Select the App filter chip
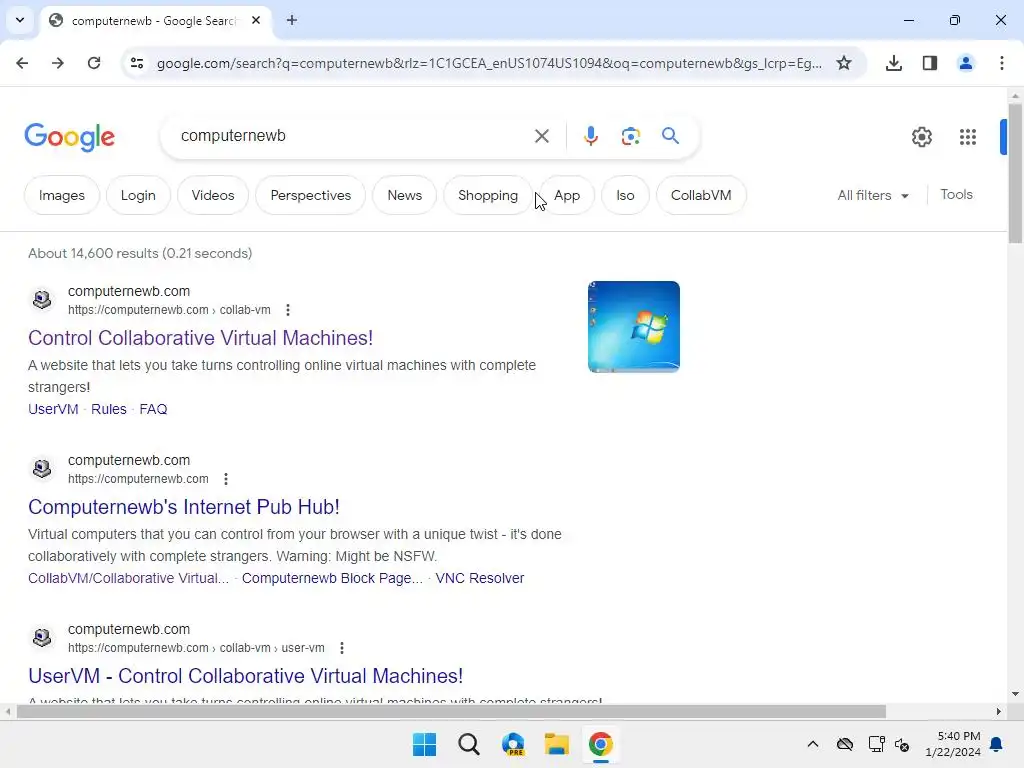The image size is (1024, 768). pos(567,195)
